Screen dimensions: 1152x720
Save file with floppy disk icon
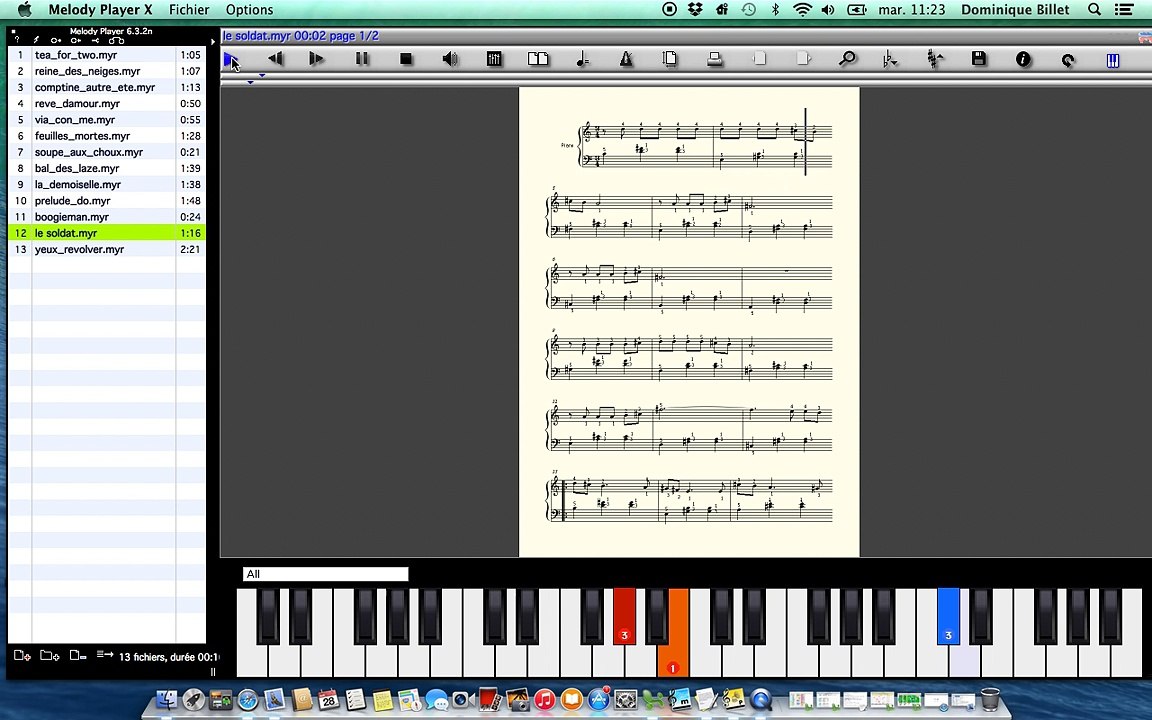click(x=979, y=59)
